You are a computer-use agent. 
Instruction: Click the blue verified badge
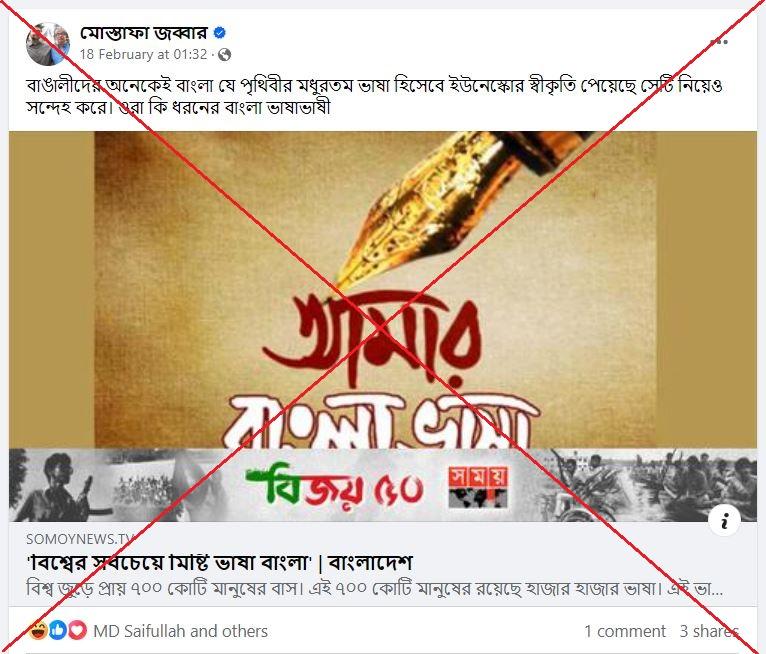tap(220, 33)
